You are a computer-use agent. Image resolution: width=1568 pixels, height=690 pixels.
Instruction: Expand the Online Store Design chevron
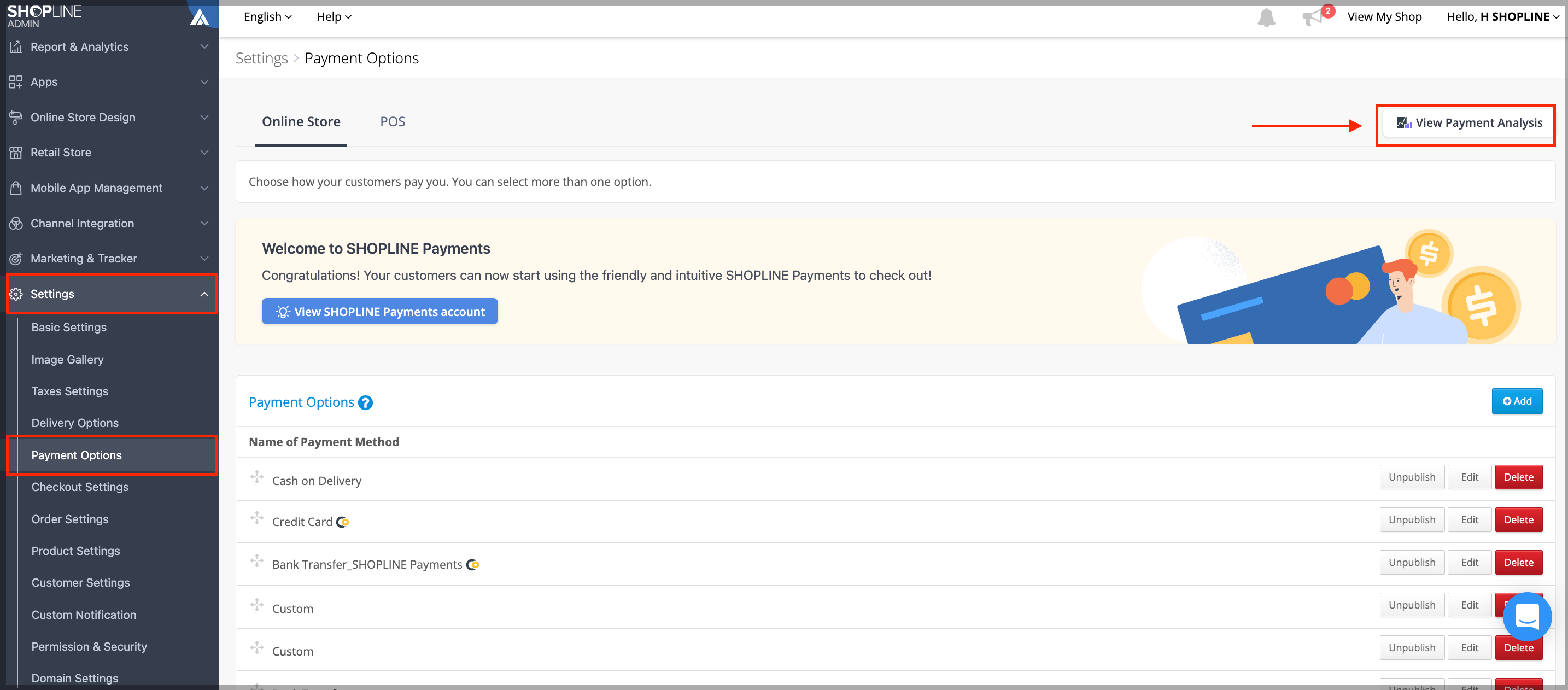(204, 118)
